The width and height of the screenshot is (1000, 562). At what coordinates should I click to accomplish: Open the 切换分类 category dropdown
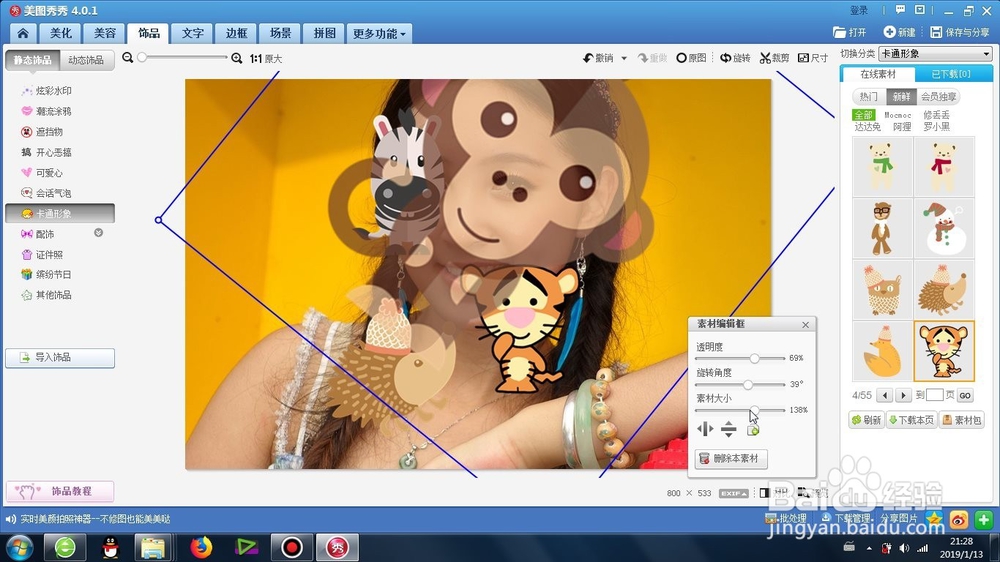coord(935,54)
